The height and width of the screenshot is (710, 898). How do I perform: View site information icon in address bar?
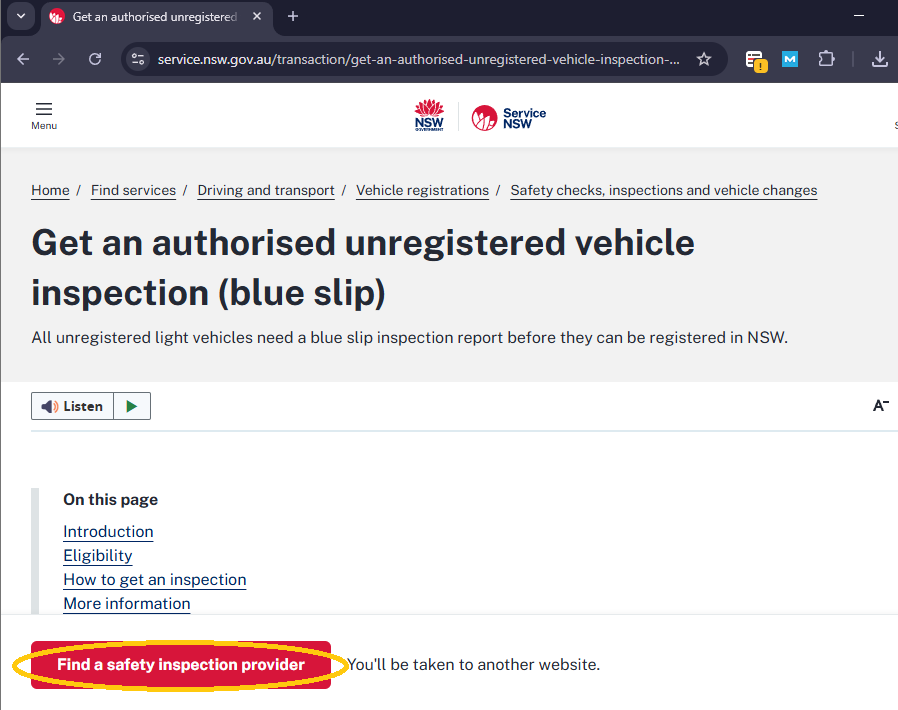[139, 59]
